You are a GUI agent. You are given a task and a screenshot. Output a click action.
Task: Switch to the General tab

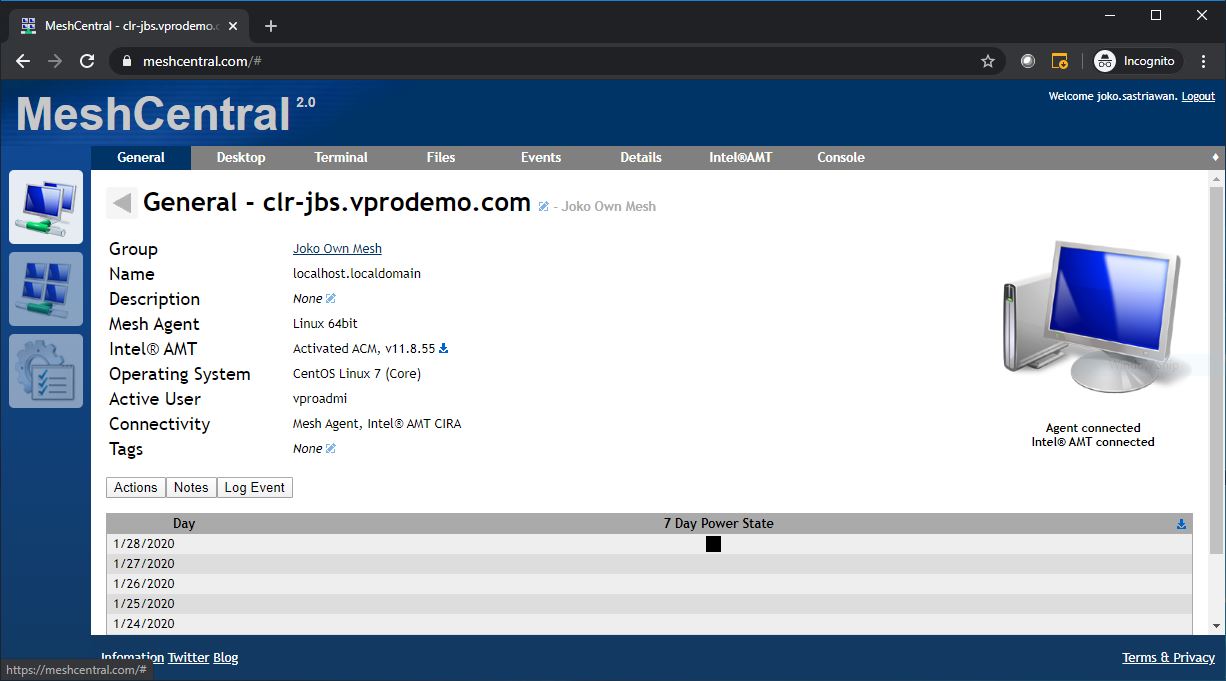pyautogui.click(x=141, y=157)
